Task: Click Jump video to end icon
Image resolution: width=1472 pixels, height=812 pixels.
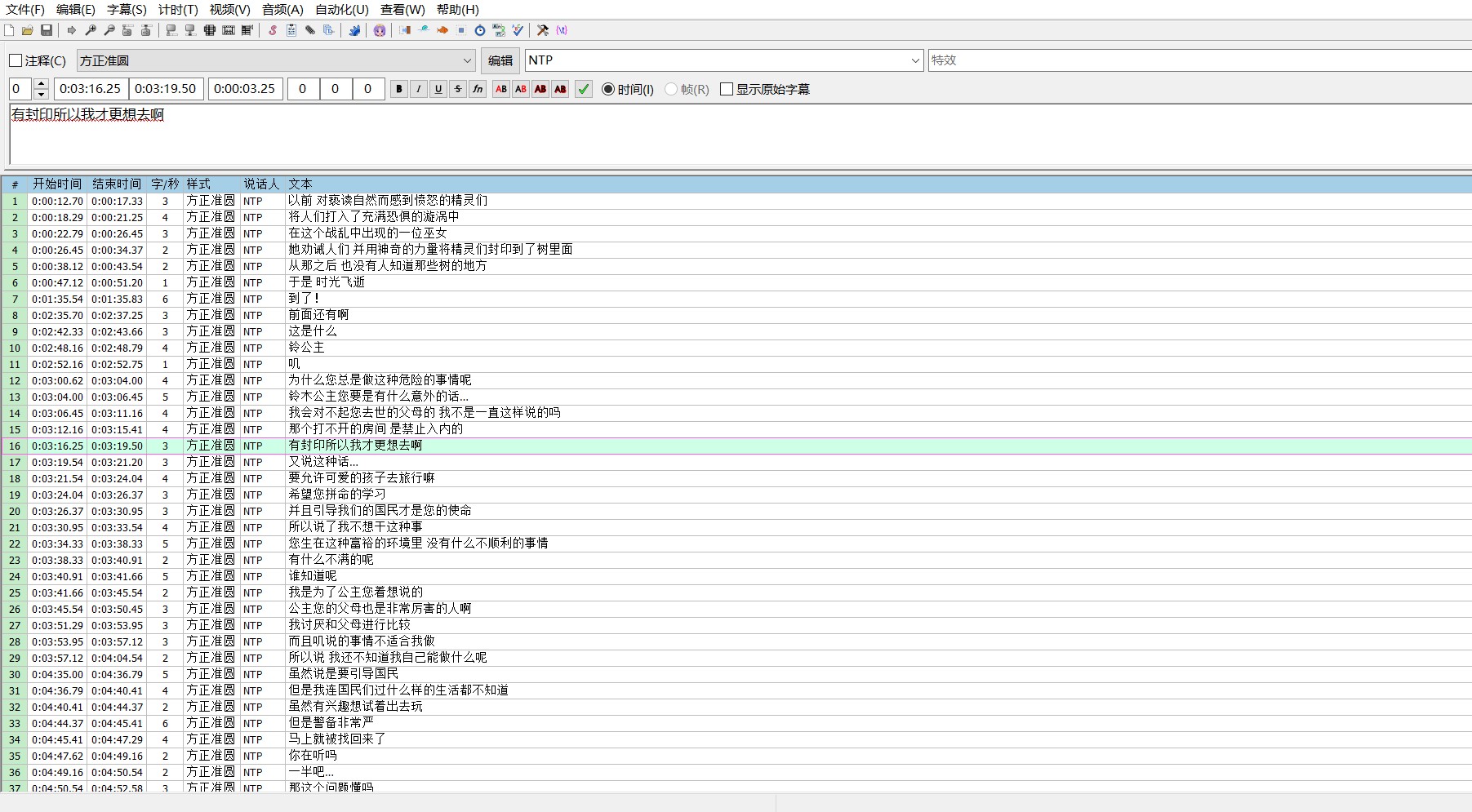Action: point(146,30)
